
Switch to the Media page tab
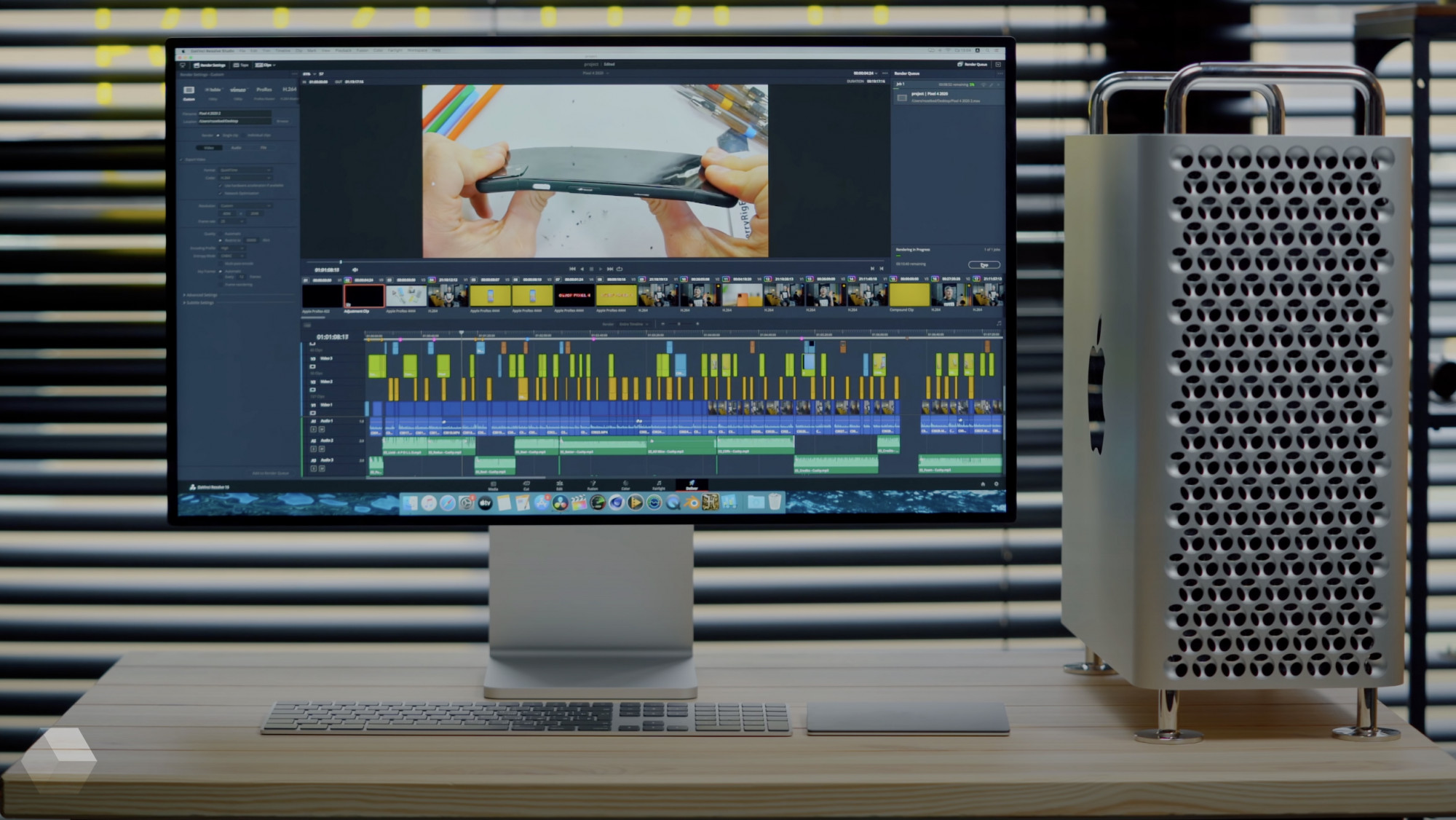coord(493,486)
